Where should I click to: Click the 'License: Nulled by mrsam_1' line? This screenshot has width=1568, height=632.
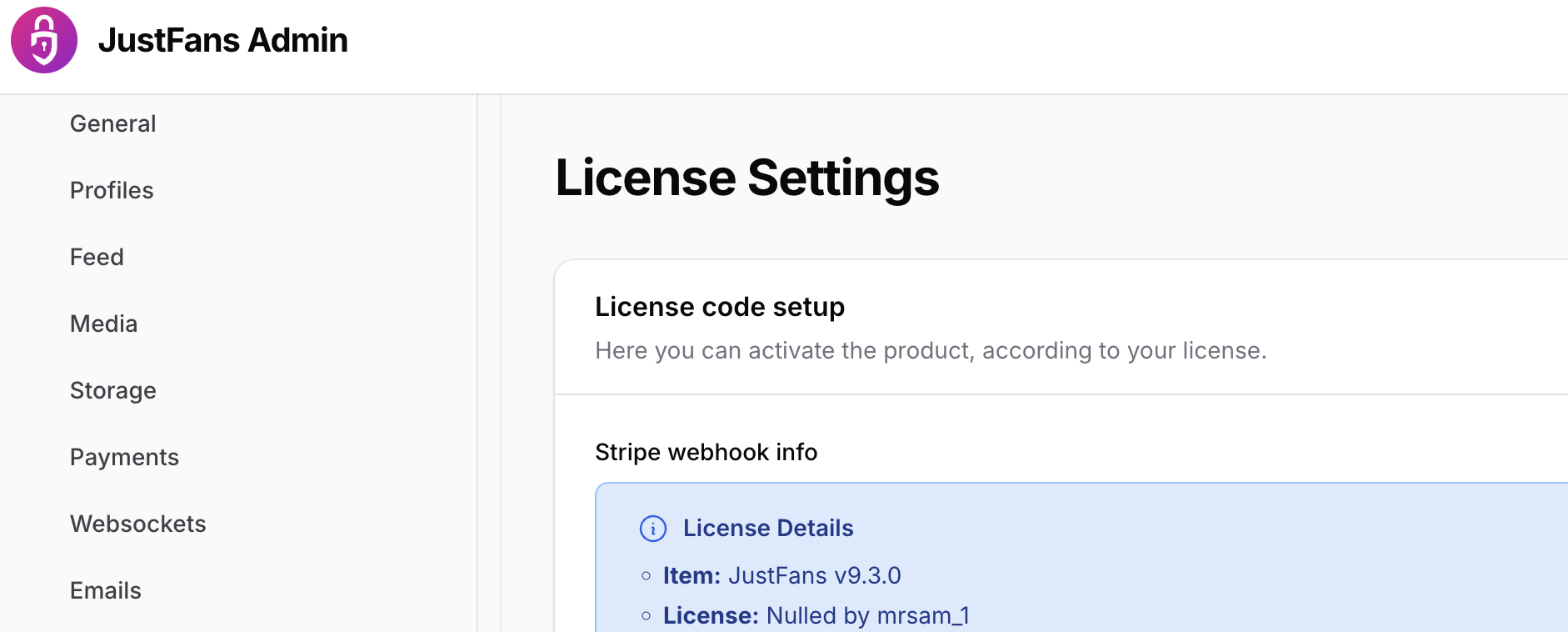tap(816, 615)
